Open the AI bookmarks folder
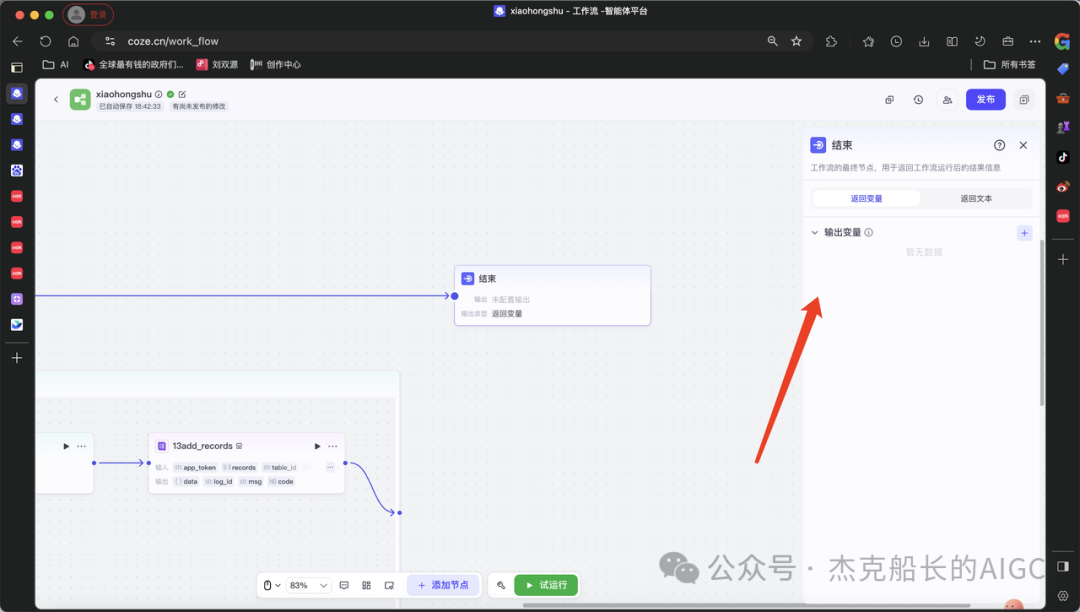1080x612 pixels. [56, 65]
